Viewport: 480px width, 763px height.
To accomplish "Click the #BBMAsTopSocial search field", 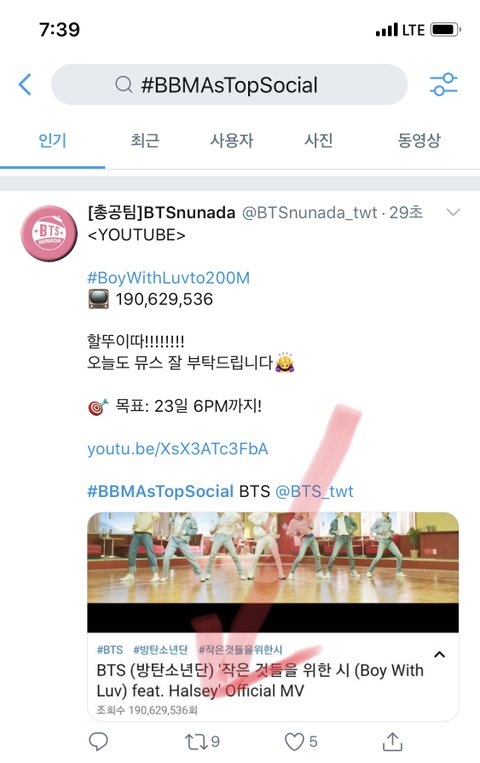I will [229, 85].
